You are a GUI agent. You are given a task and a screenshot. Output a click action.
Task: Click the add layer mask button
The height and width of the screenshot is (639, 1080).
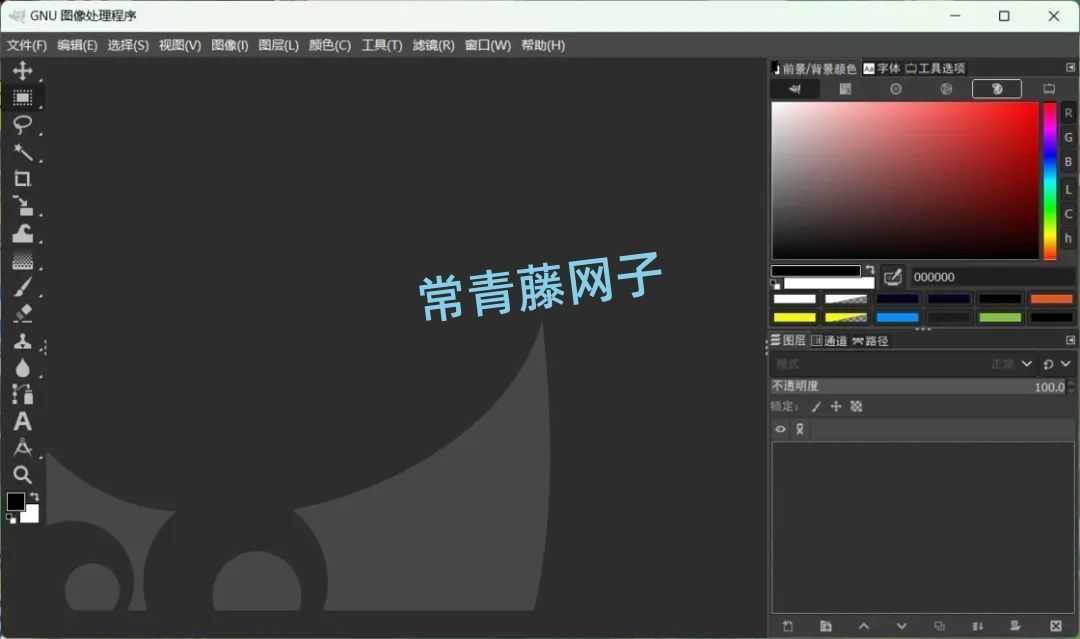(x=1015, y=626)
